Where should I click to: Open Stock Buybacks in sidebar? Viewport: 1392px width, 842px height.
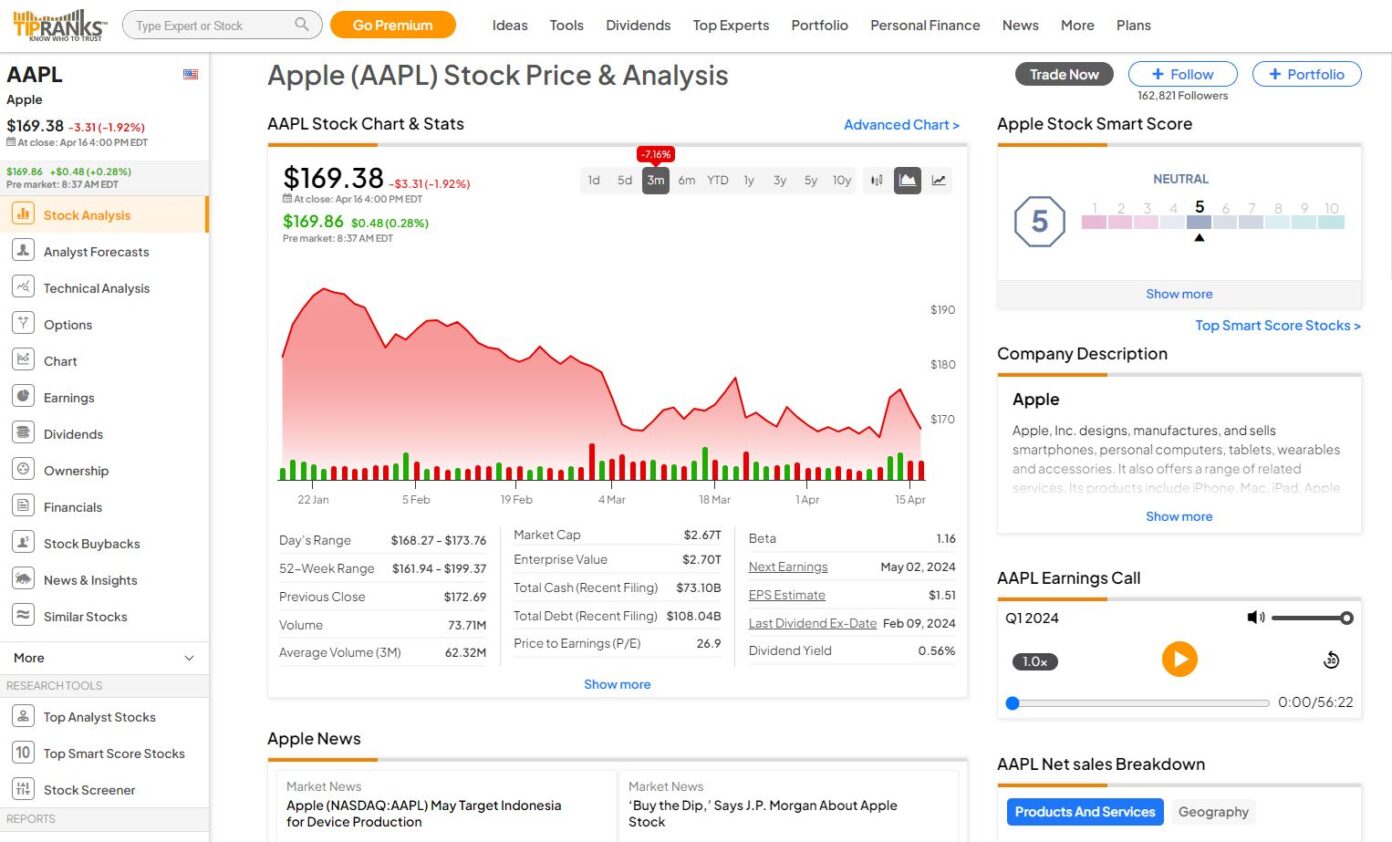91,544
